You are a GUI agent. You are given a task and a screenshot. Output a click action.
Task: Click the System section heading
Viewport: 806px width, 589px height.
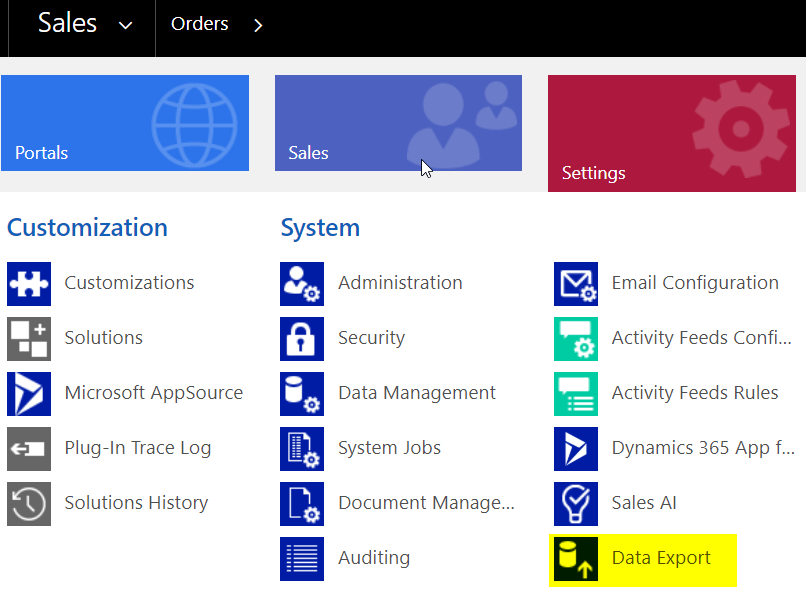pyautogui.click(x=320, y=228)
